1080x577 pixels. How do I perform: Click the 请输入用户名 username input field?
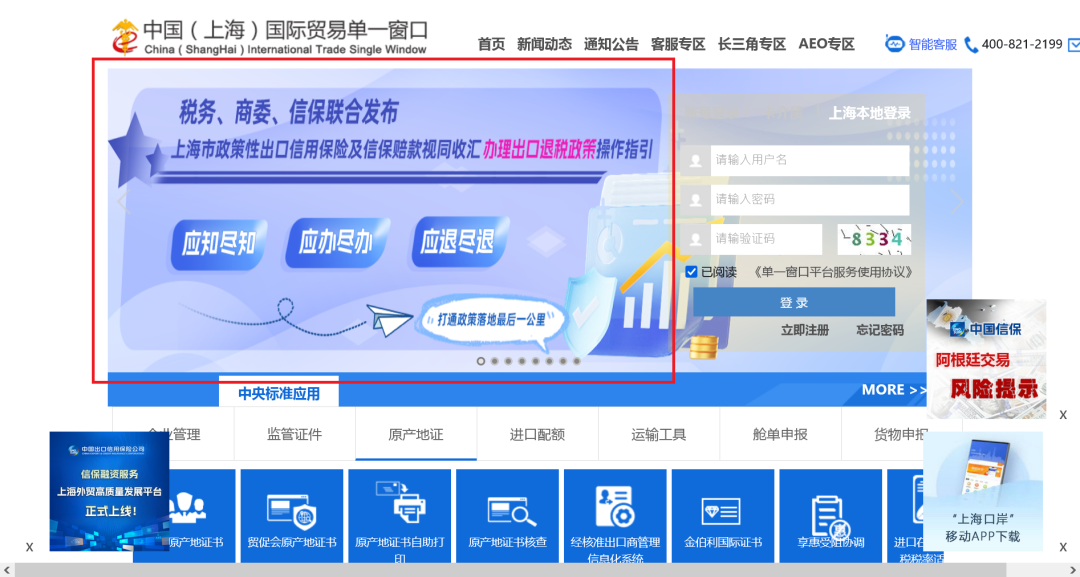tap(808, 161)
